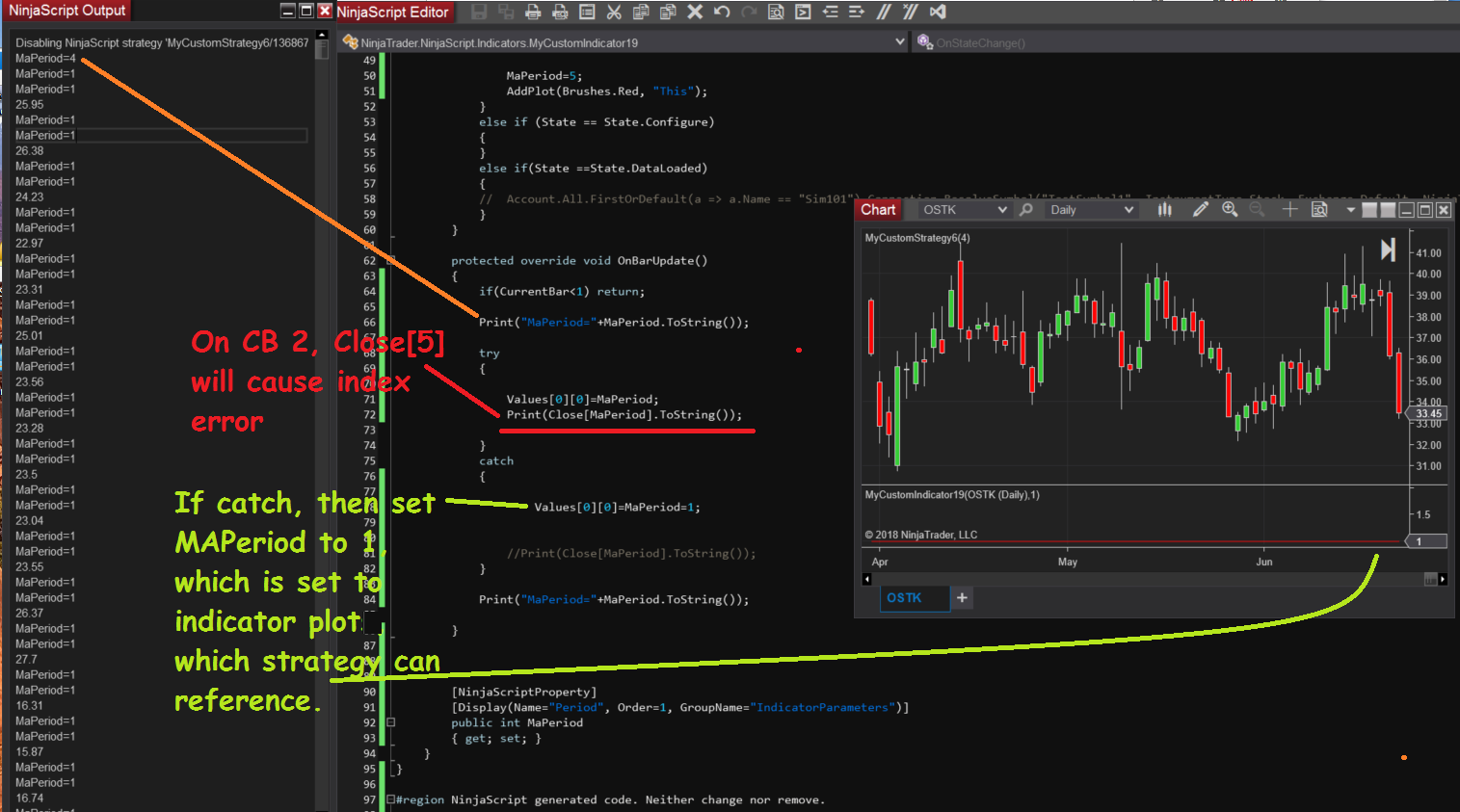The image size is (1460, 812).
Task: Comment out selected lines in editor
Action: click(x=884, y=12)
